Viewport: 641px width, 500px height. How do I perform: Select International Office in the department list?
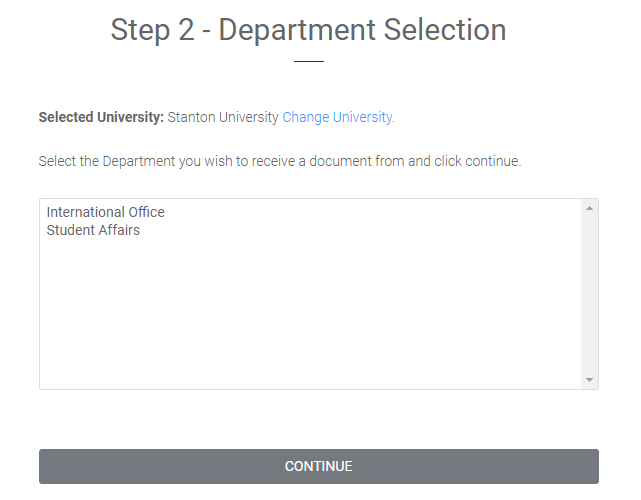pos(310,212)
